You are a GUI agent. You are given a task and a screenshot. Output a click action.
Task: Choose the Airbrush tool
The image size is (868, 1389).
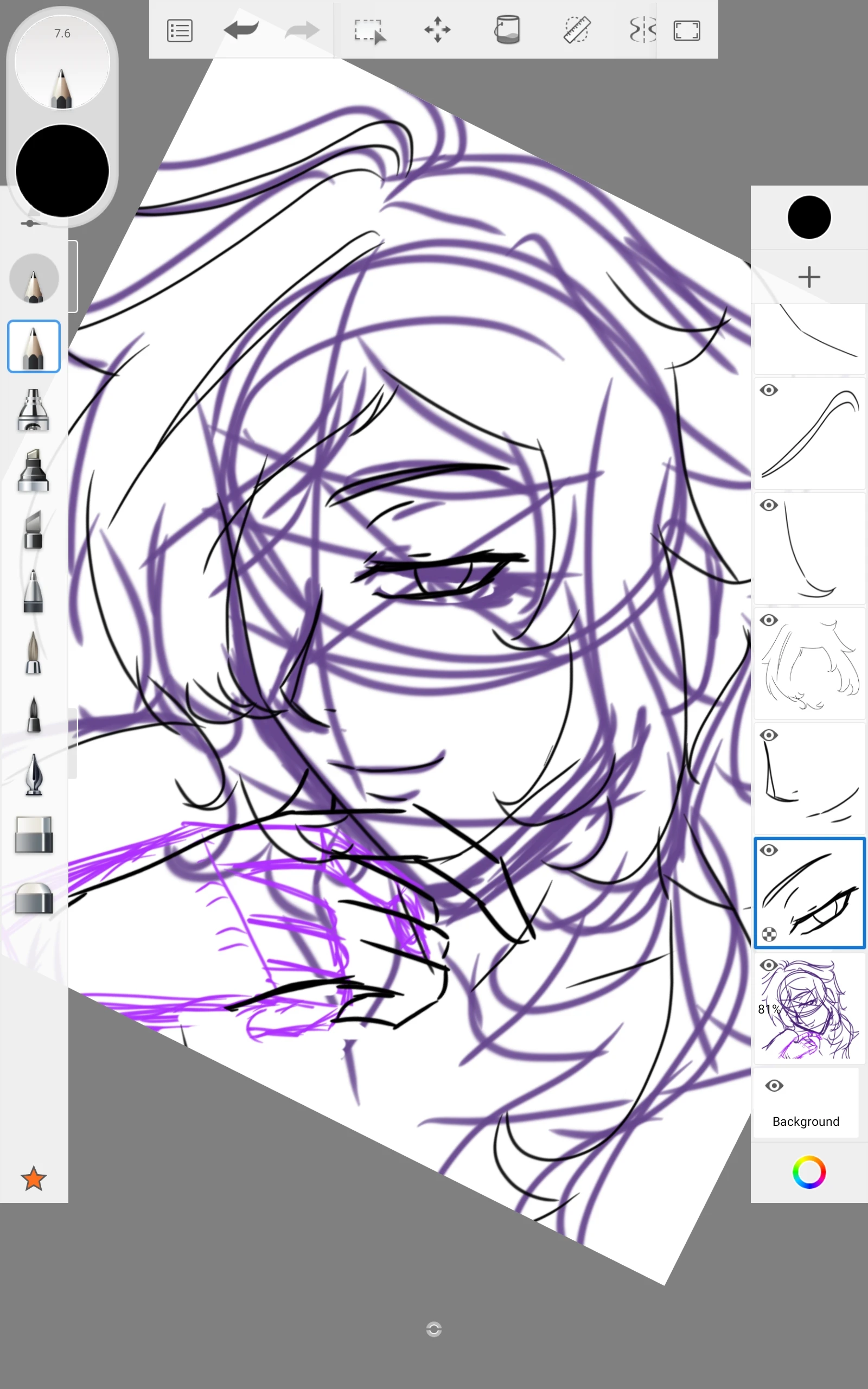[33, 411]
